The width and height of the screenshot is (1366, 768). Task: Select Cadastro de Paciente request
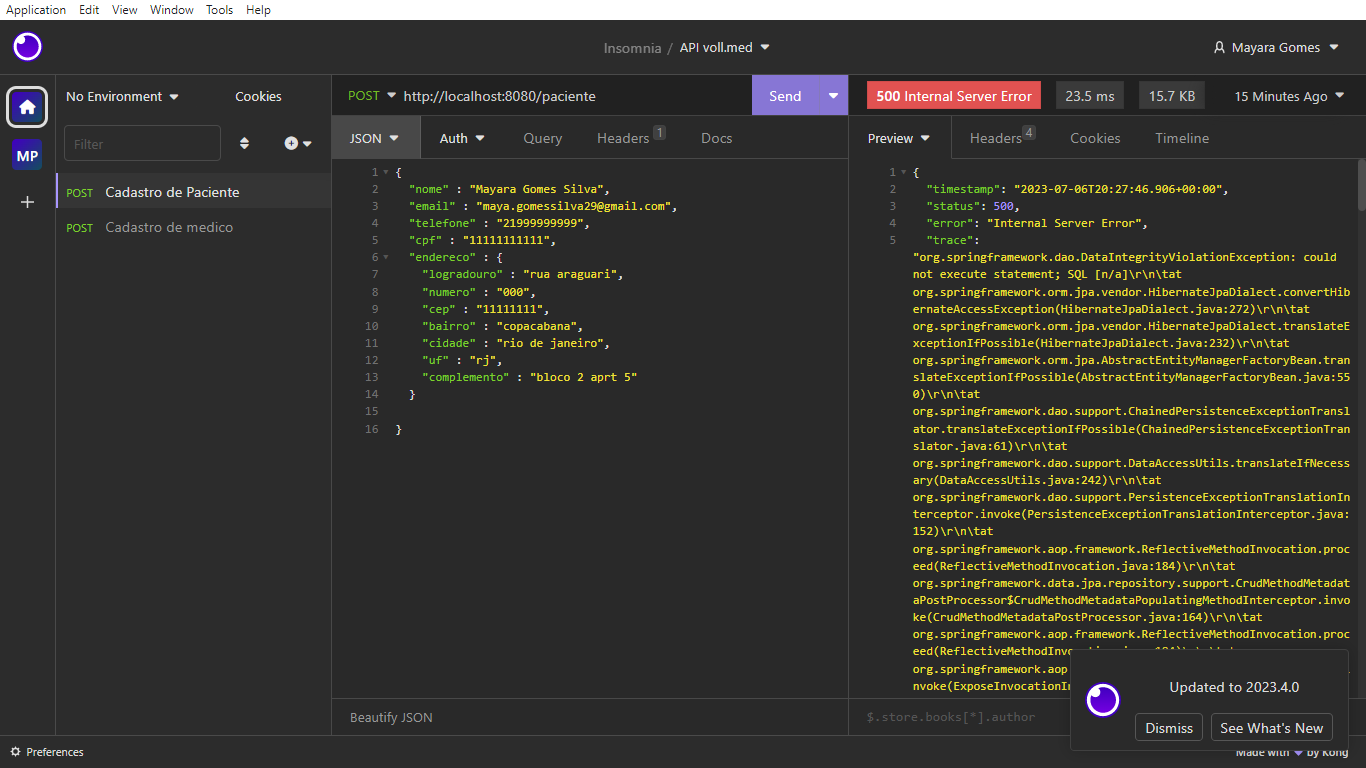click(193, 192)
